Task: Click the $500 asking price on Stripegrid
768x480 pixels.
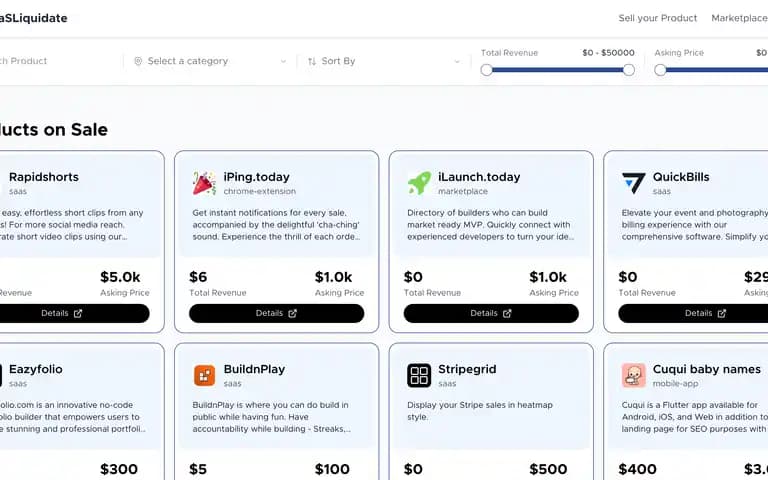Action: pyautogui.click(x=548, y=469)
